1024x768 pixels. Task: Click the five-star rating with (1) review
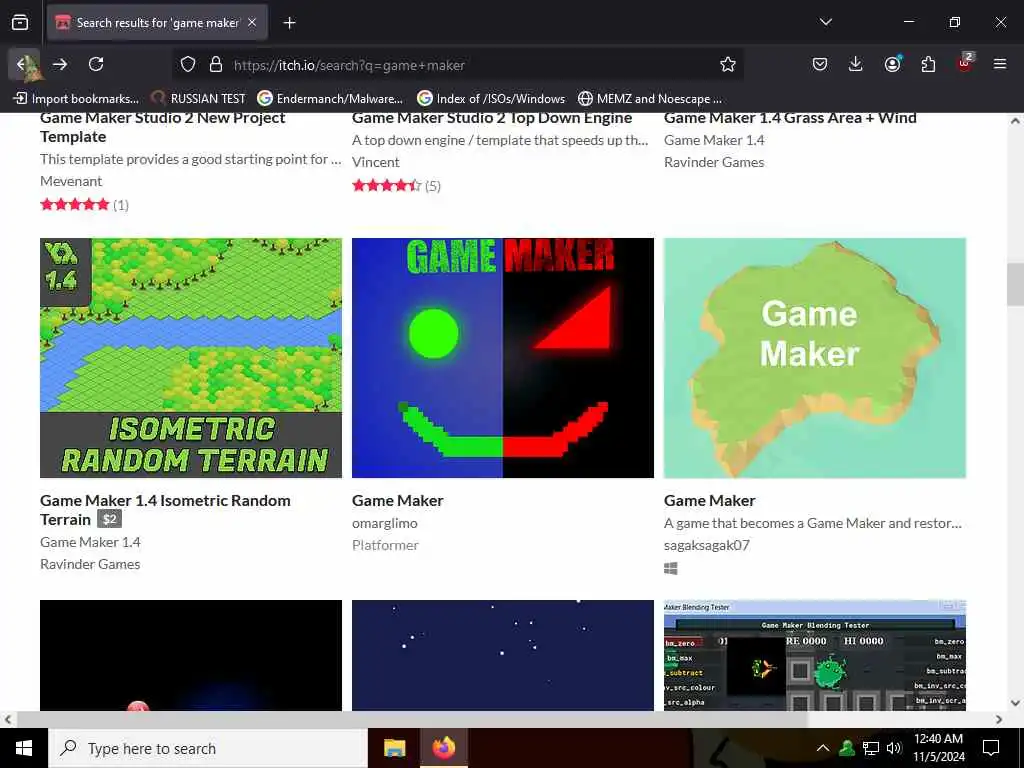point(84,205)
